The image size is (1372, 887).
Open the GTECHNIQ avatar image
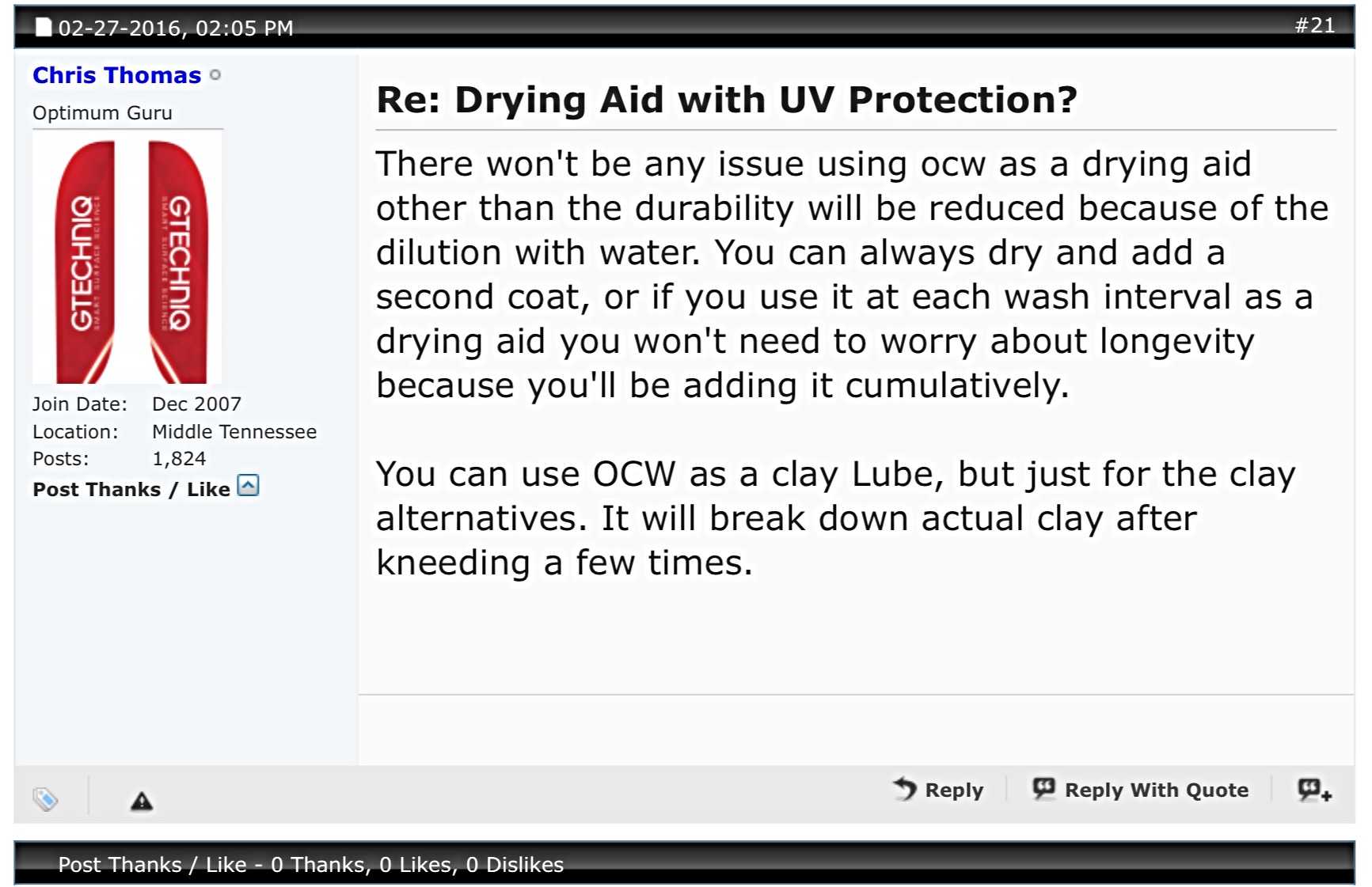[x=127, y=258]
